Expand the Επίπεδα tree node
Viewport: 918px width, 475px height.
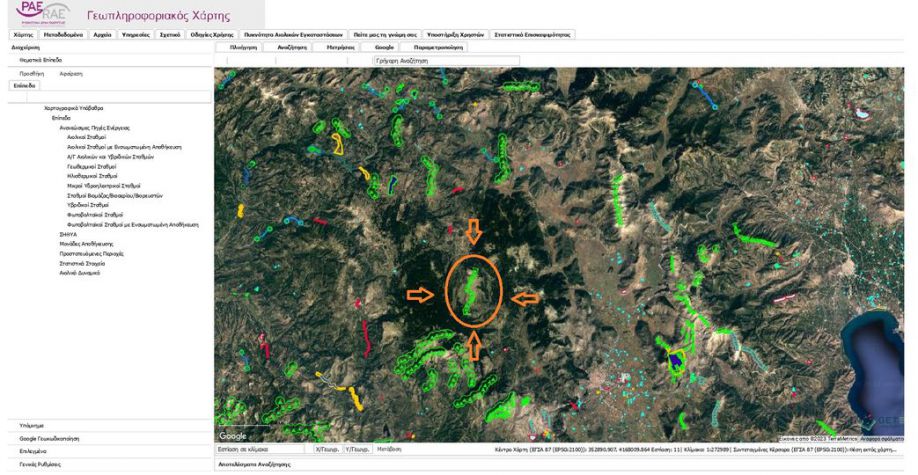click(61, 118)
